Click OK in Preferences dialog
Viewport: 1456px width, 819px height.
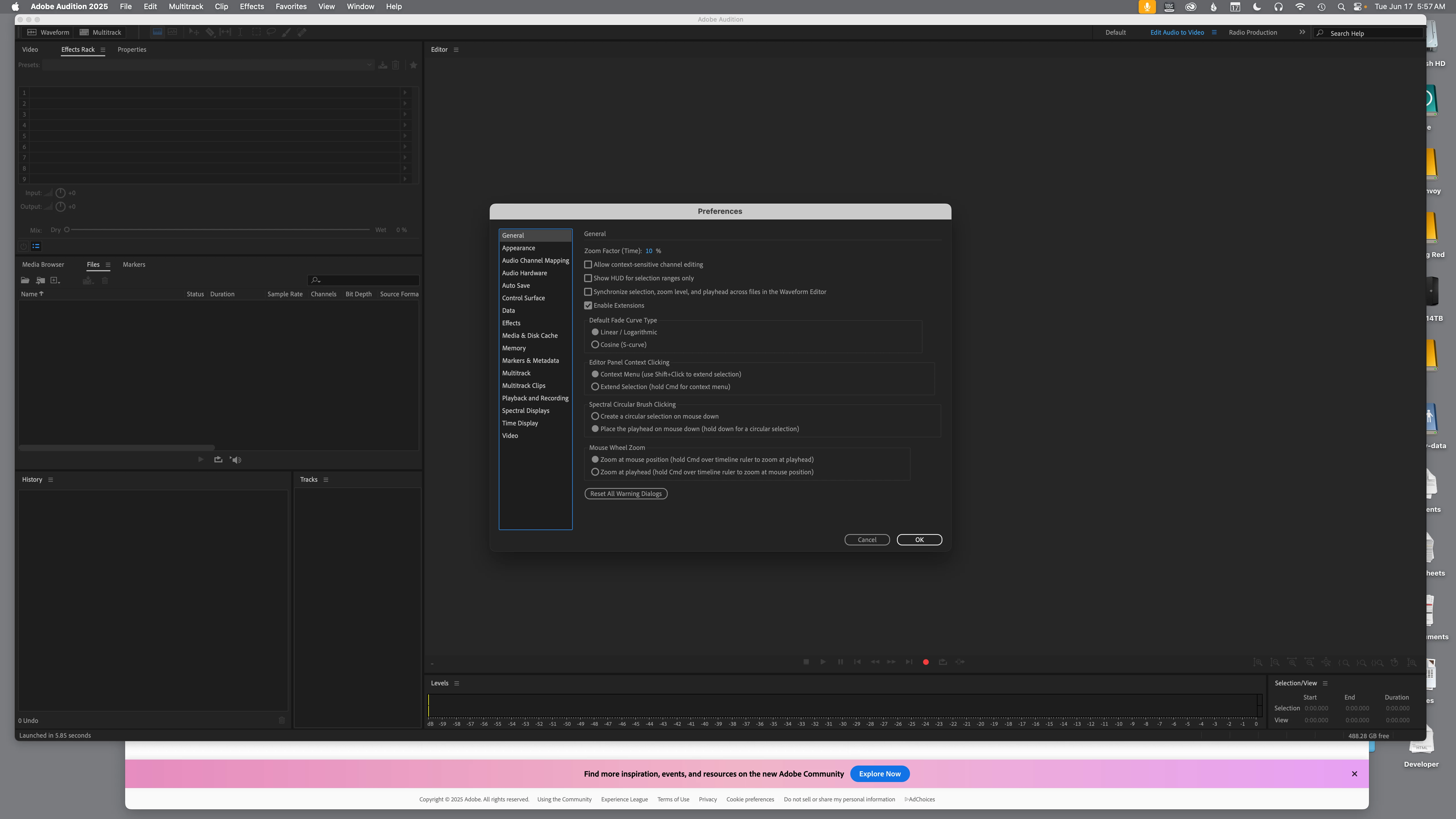click(x=919, y=540)
